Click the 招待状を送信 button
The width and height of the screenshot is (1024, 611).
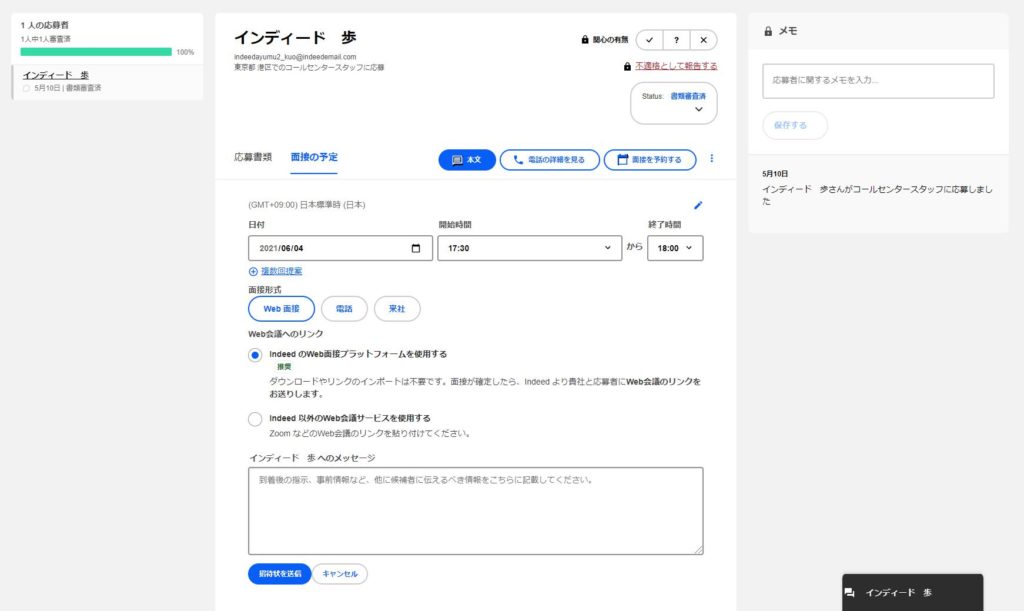[278, 573]
